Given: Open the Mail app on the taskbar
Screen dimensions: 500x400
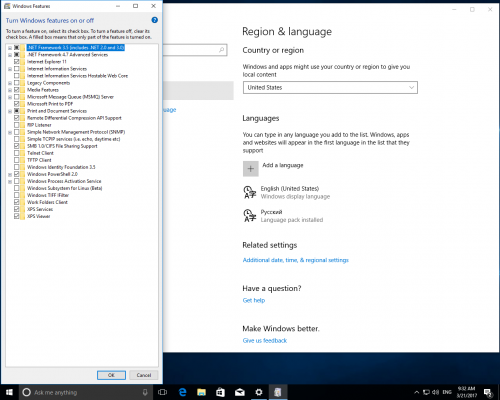Looking at the screenshot, I should (x=239, y=392).
